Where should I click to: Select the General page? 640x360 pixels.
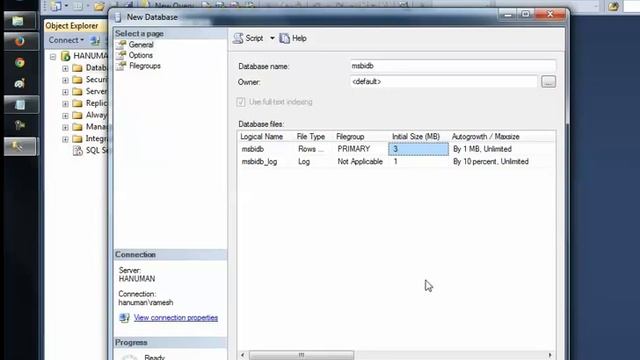click(141, 44)
